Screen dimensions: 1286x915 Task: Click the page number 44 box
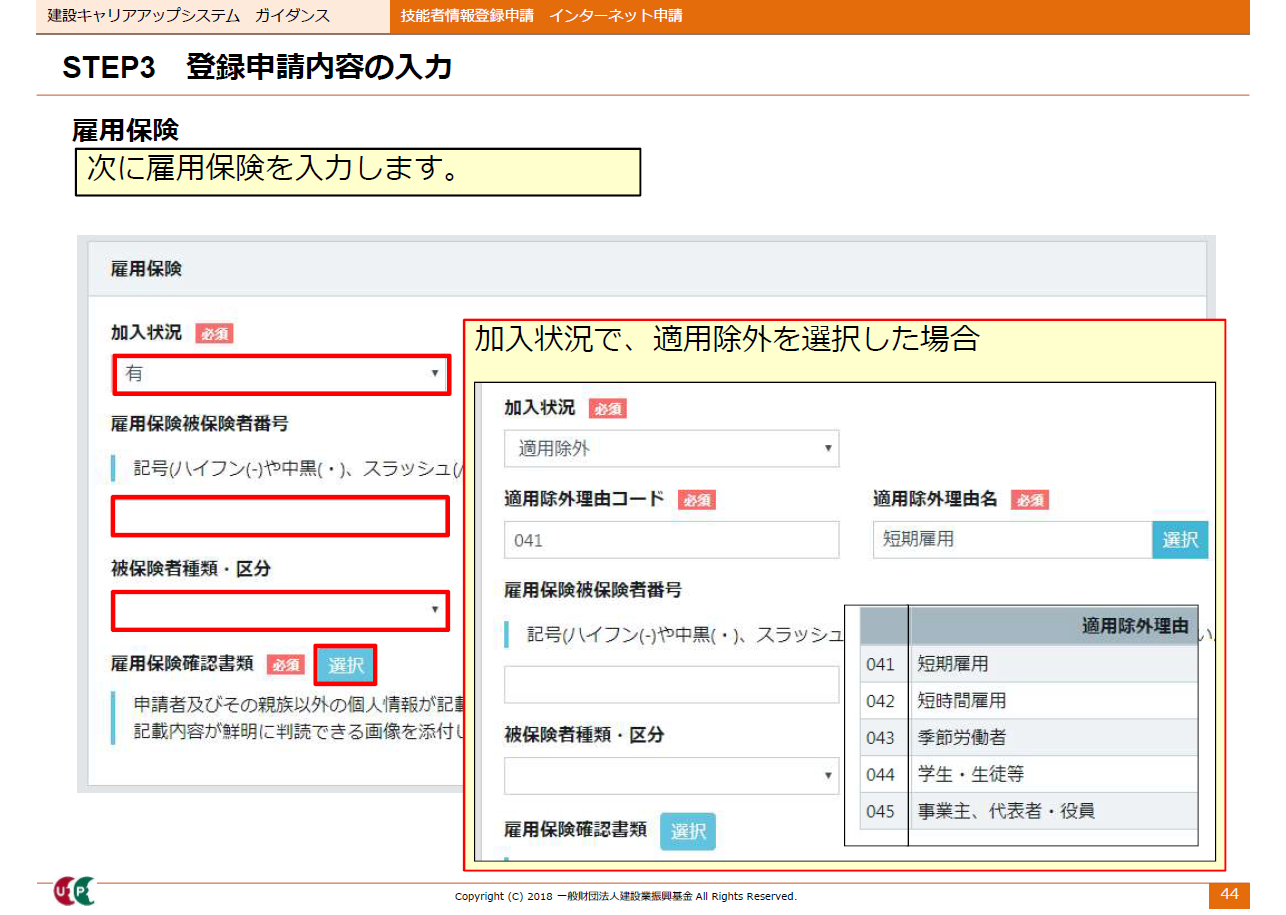(x=1229, y=894)
